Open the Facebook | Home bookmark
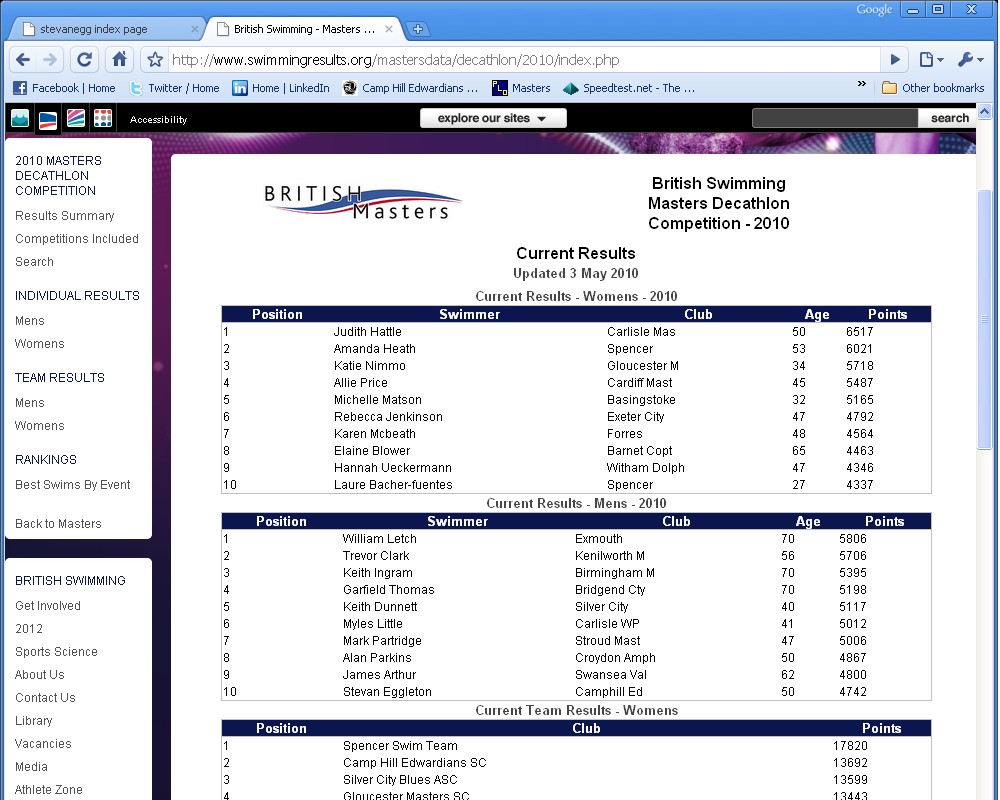This screenshot has height=800, width=1000. [x=64, y=88]
